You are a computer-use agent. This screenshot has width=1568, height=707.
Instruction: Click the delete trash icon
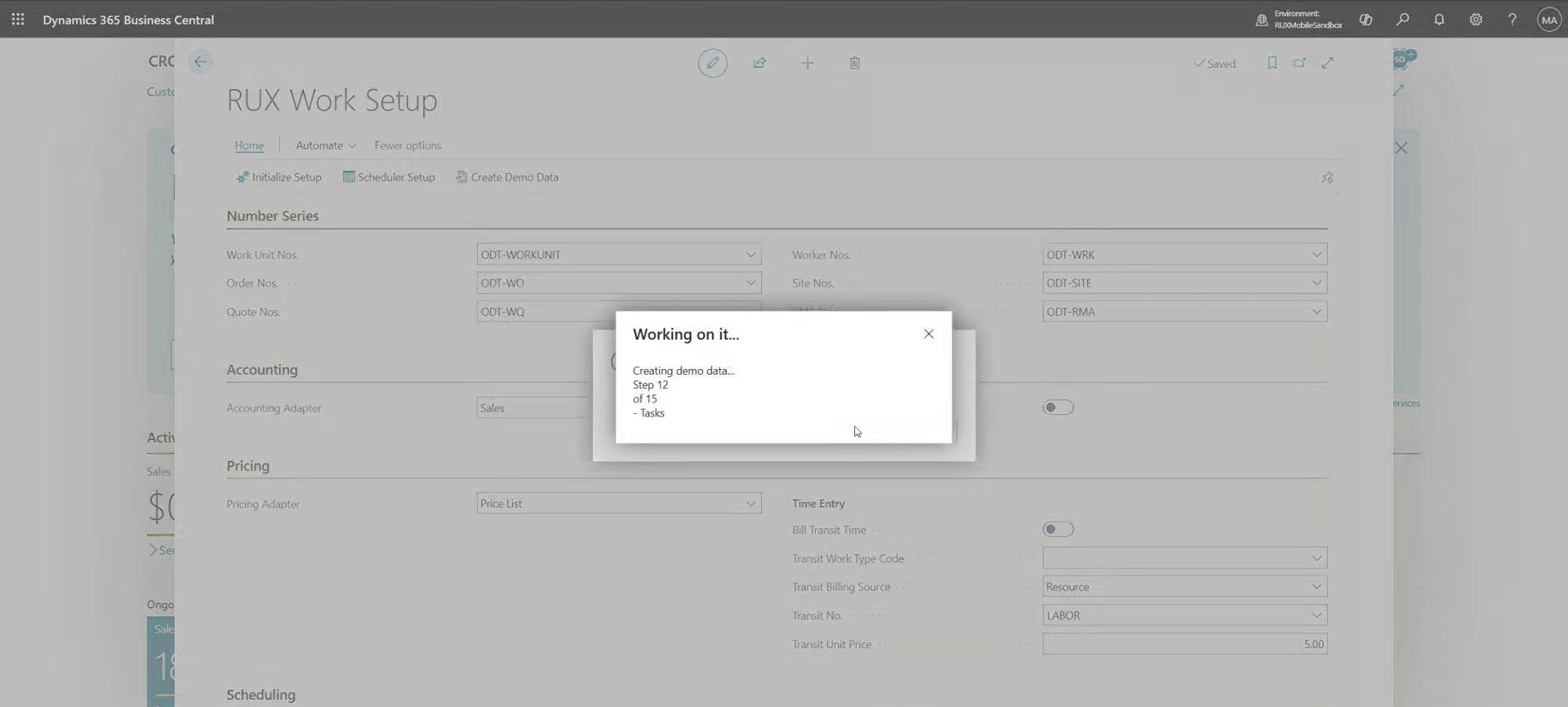pos(854,63)
